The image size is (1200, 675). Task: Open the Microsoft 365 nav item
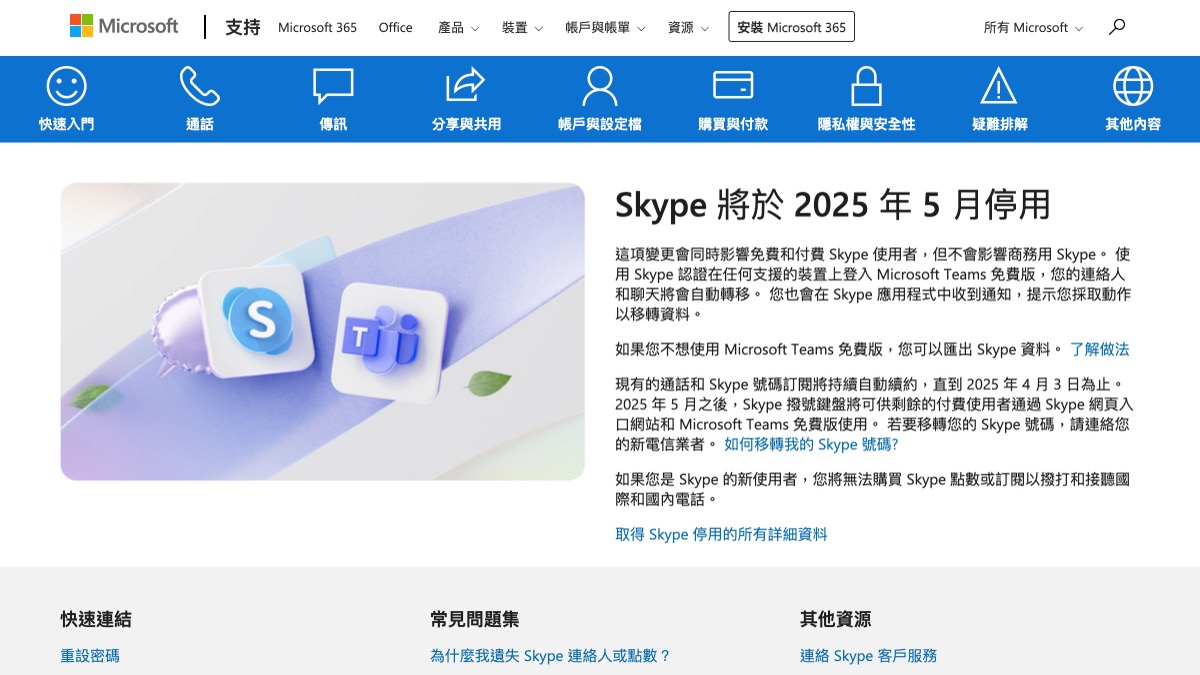click(x=317, y=28)
